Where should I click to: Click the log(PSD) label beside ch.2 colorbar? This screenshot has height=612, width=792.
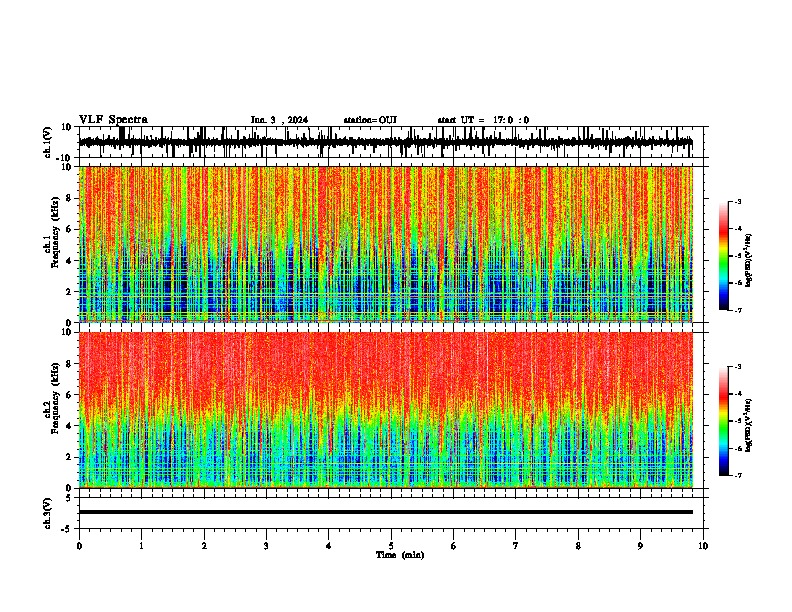(749, 425)
